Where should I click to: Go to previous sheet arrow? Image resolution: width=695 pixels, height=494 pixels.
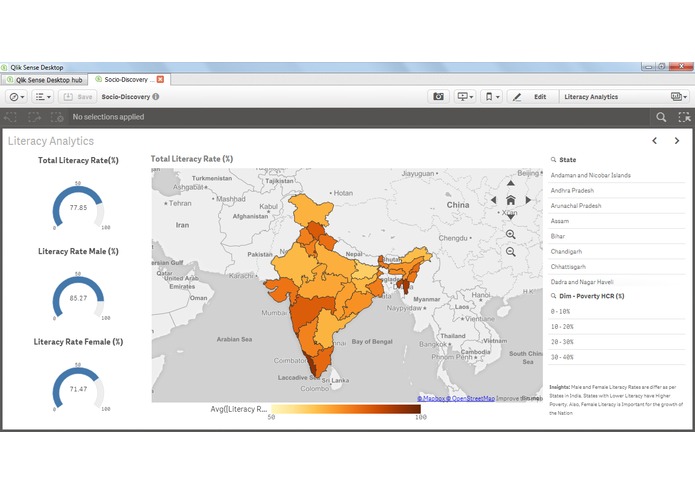655,141
